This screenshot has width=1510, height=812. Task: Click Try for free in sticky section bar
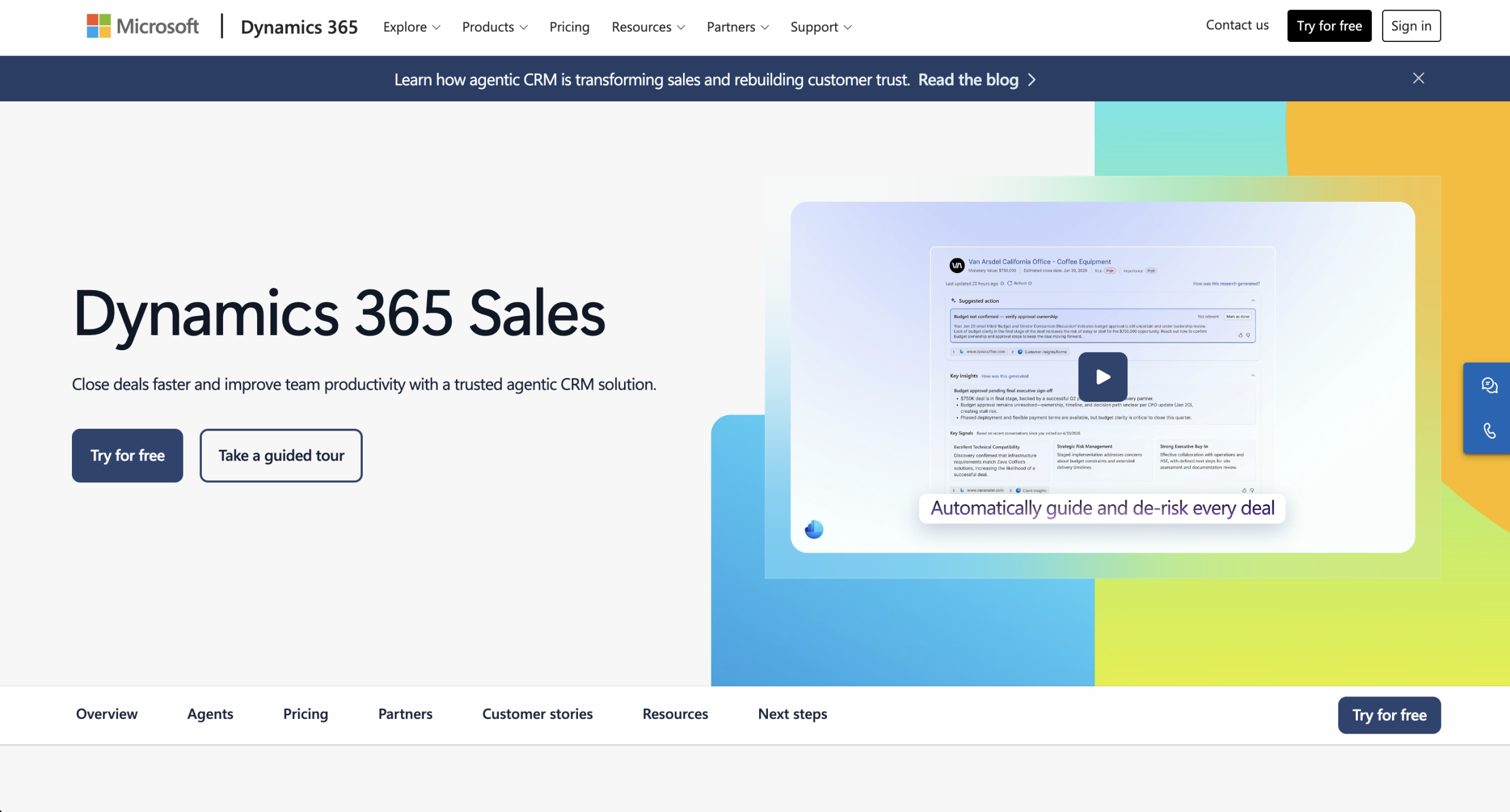(x=1389, y=715)
